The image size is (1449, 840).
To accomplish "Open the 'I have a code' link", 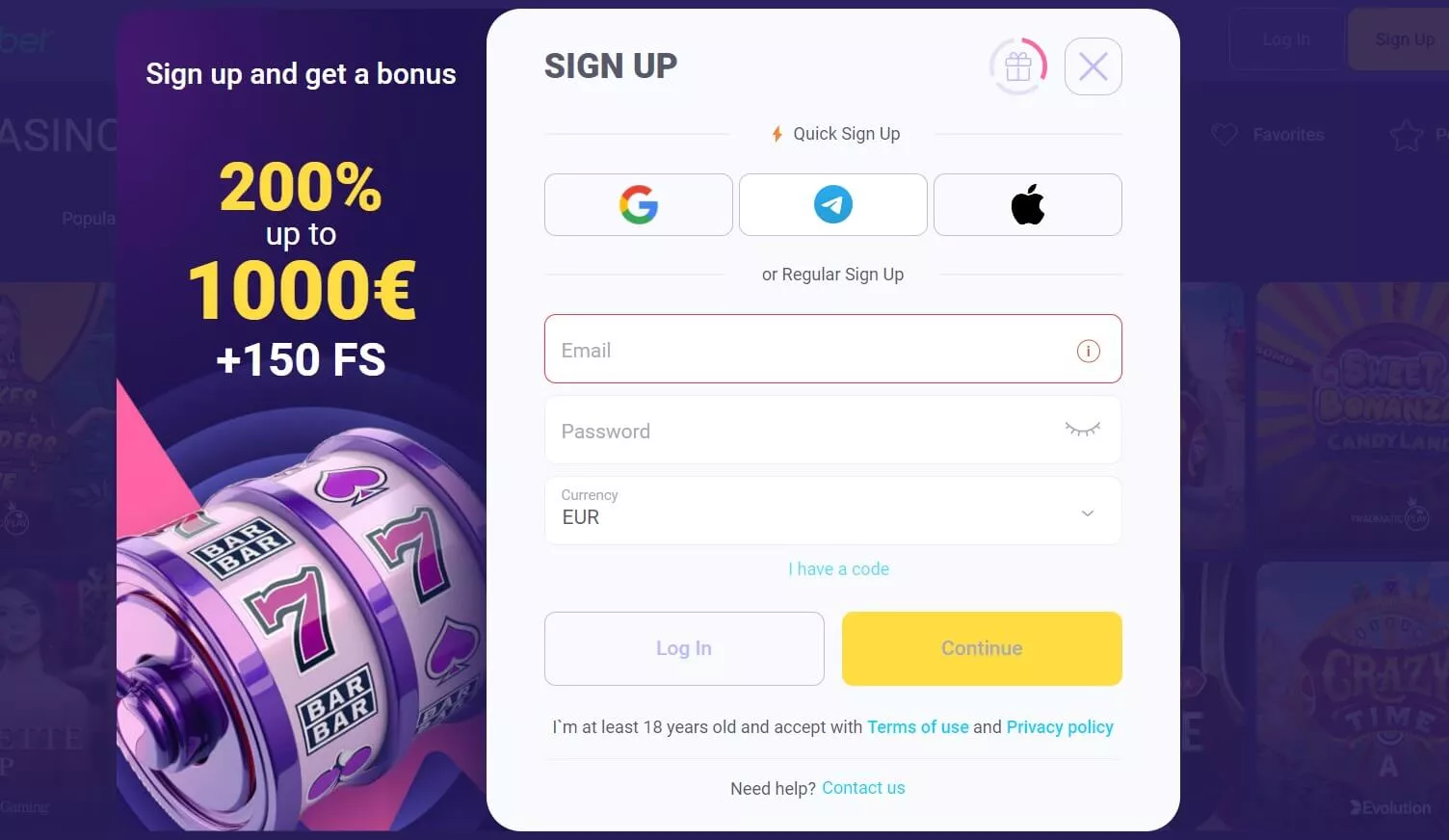I will pyautogui.click(x=838, y=569).
